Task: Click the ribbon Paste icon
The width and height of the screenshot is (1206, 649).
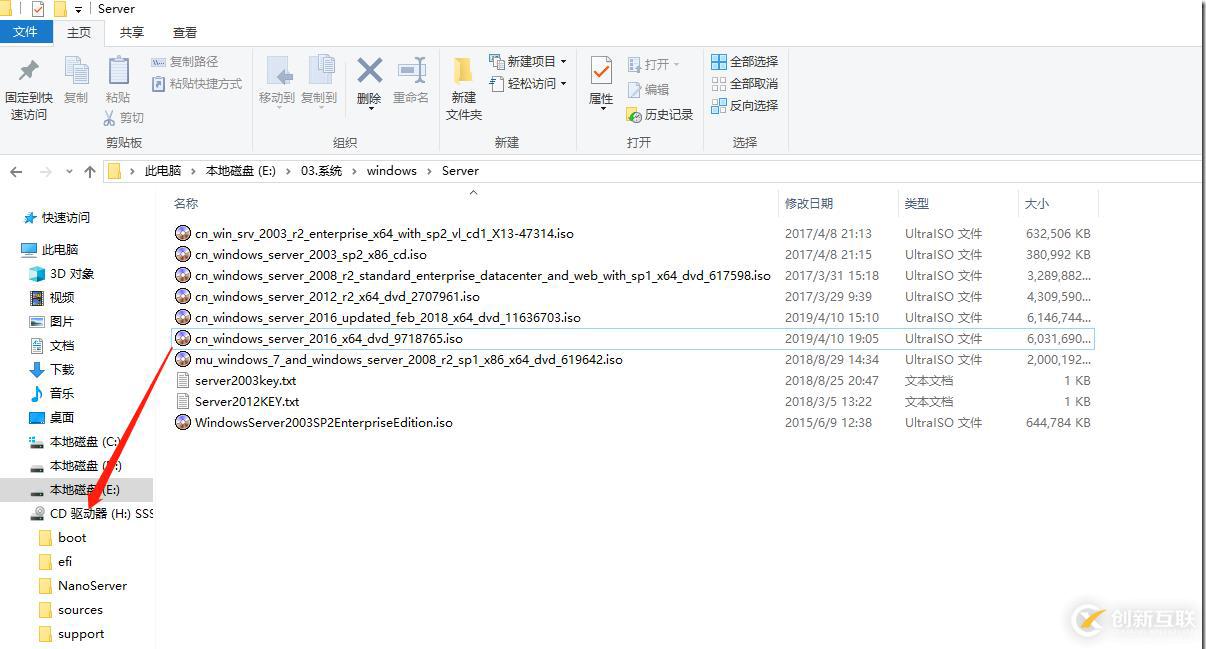Action: (118, 70)
